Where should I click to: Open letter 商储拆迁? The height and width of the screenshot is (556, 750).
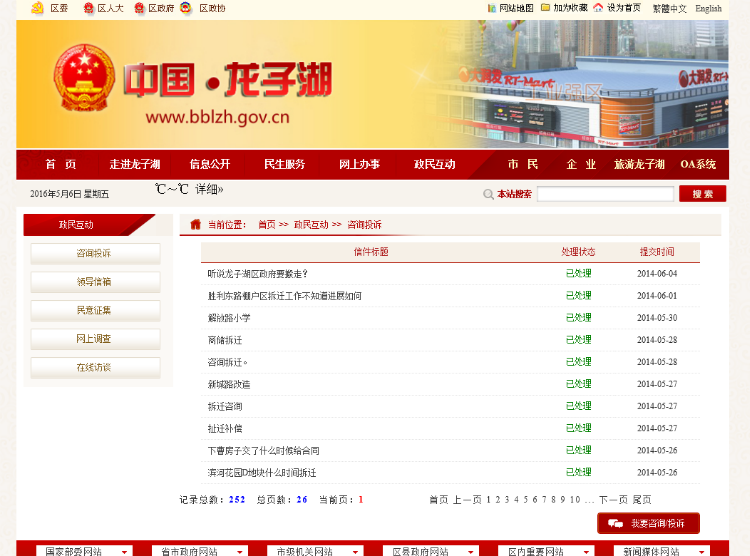coord(225,340)
